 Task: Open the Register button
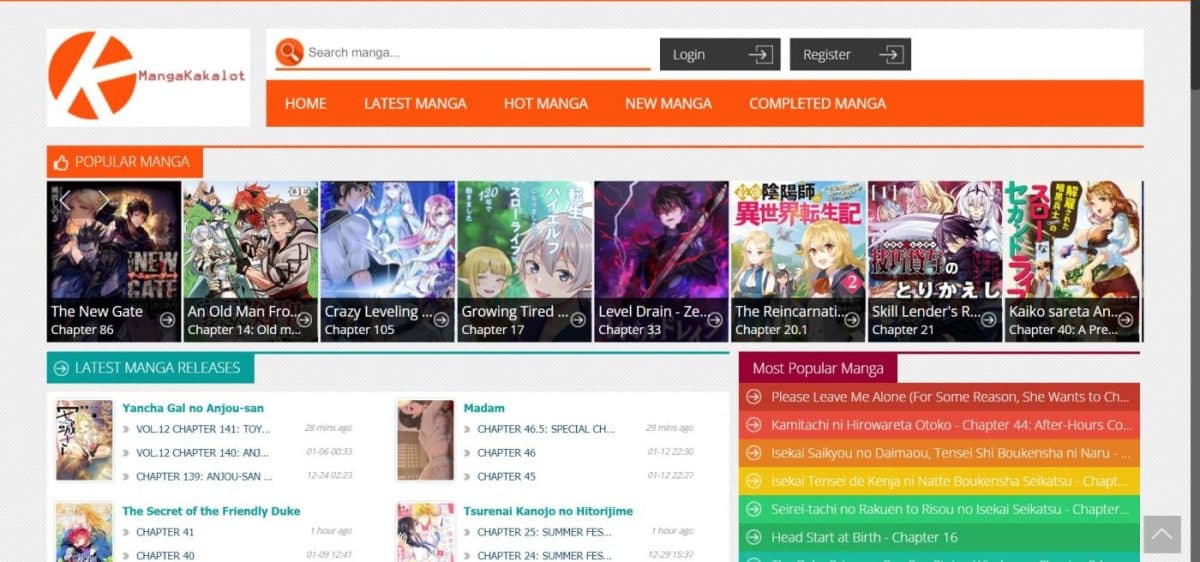(x=849, y=54)
